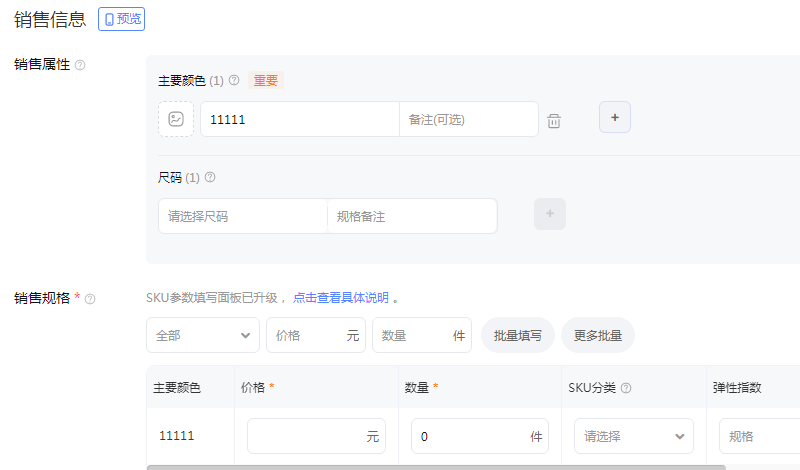This screenshot has width=800, height=470.
Task: Open the 预览 preview button
Action: [121, 19]
